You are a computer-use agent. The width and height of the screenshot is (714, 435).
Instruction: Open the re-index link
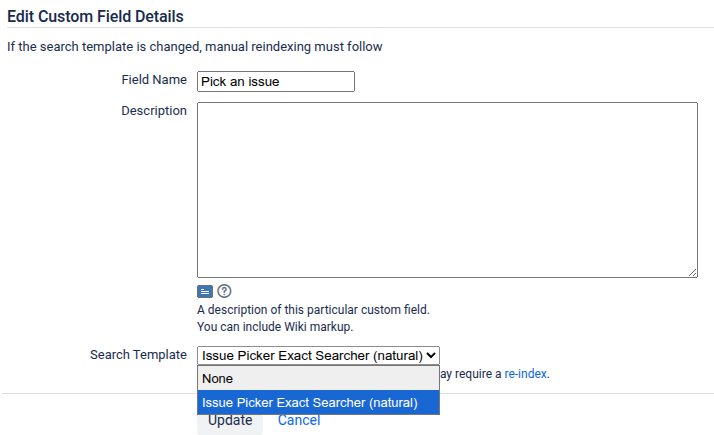(527, 374)
